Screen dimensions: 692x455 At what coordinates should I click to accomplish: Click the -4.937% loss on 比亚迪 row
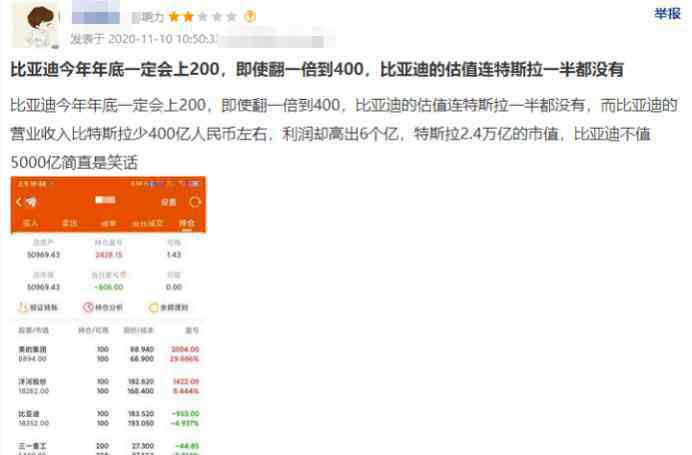click(x=185, y=424)
